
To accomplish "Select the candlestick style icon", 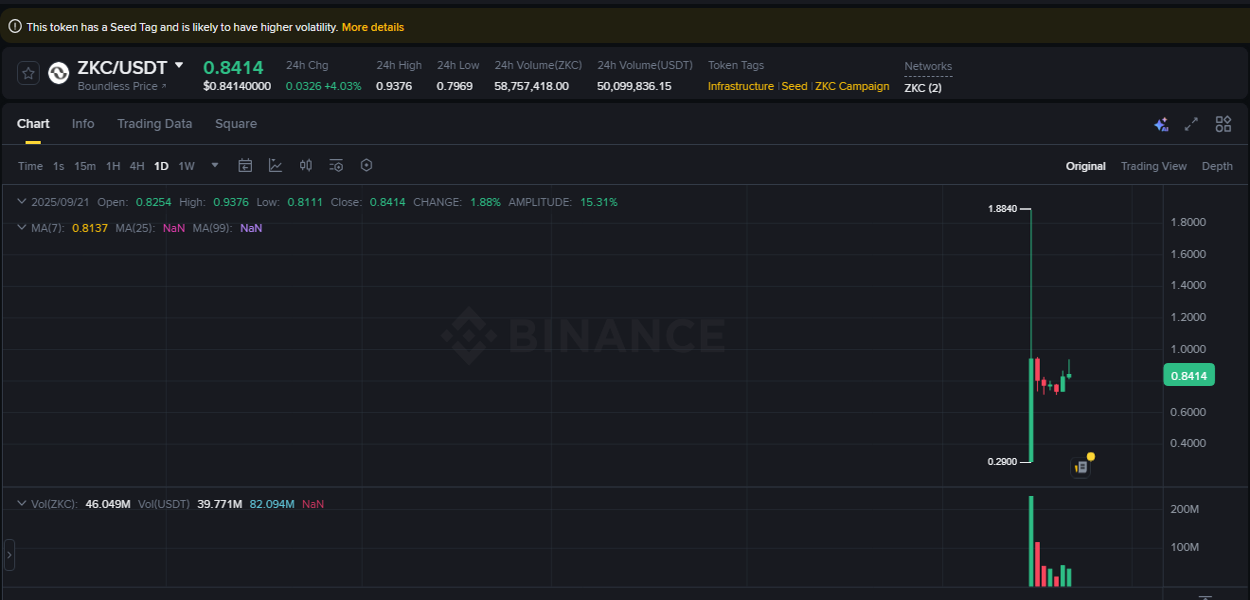I will (305, 165).
